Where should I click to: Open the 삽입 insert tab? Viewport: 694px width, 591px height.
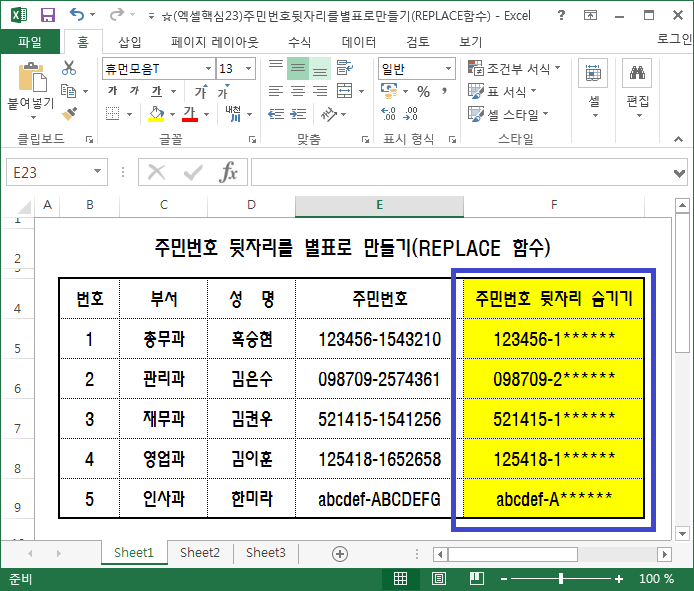point(130,42)
